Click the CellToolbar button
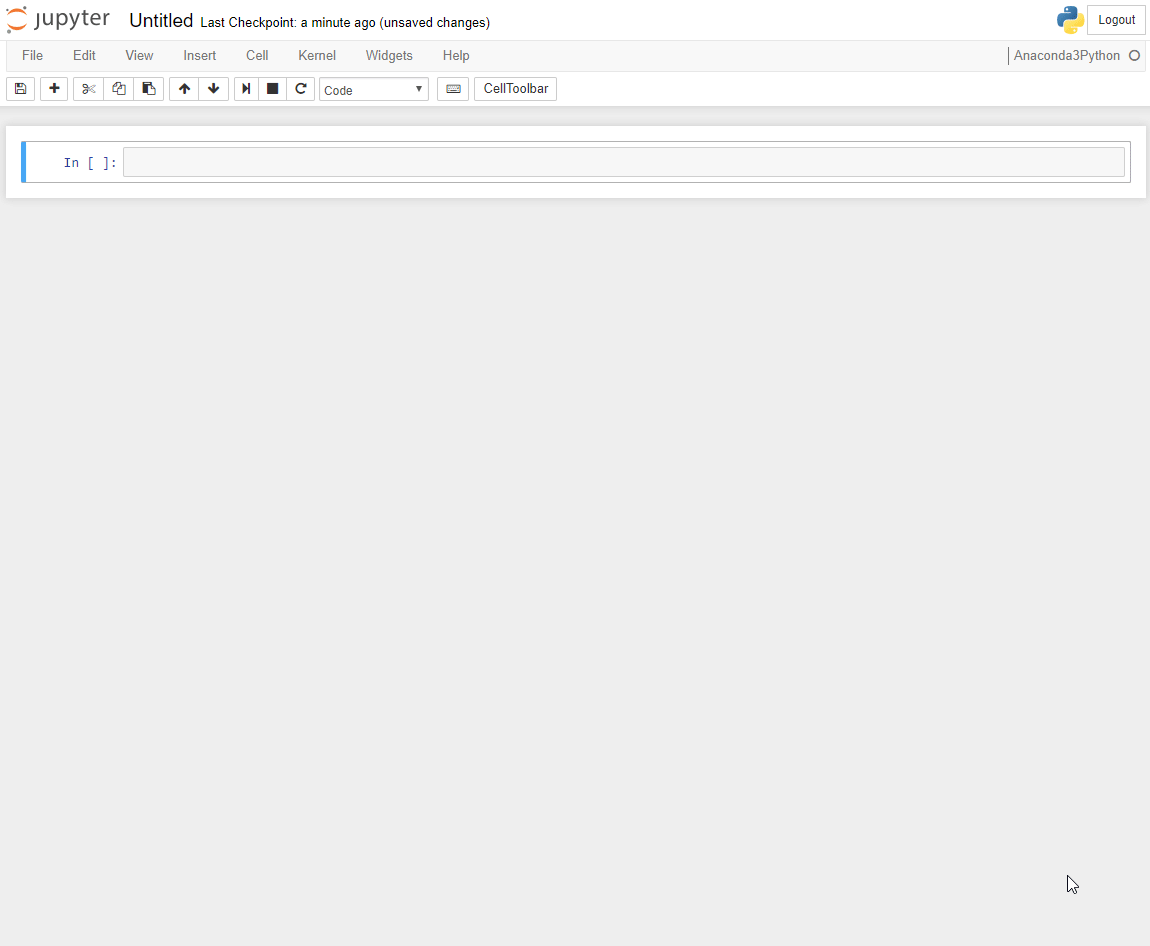Screen dimensions: 1150x946 [x=516, y=89]
